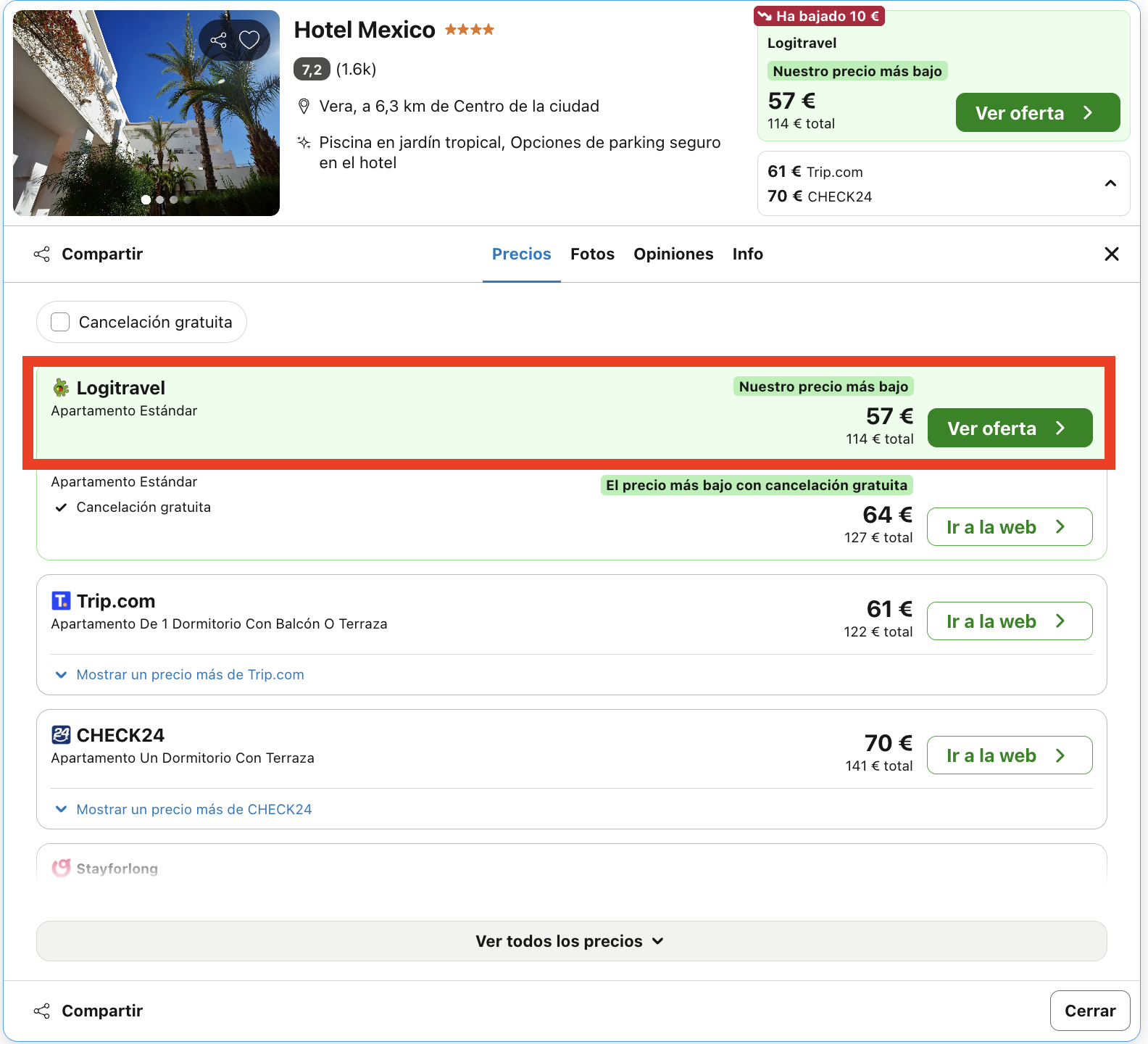Save Hotel Mexico with the heart icon
This screenshot has height=1044, width=1148.
pos(249,40)
